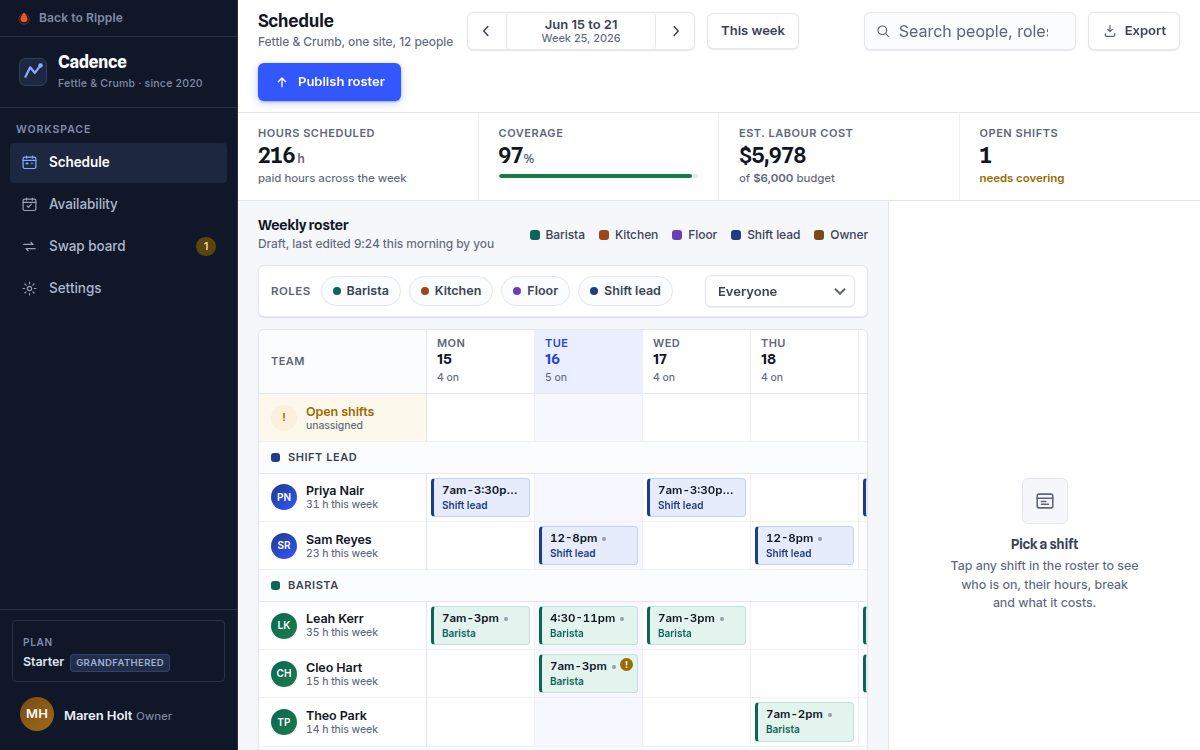Click Theo Park's TP avatar
The width and height of the screenshot is (1200, 750).
pos(284,721)
